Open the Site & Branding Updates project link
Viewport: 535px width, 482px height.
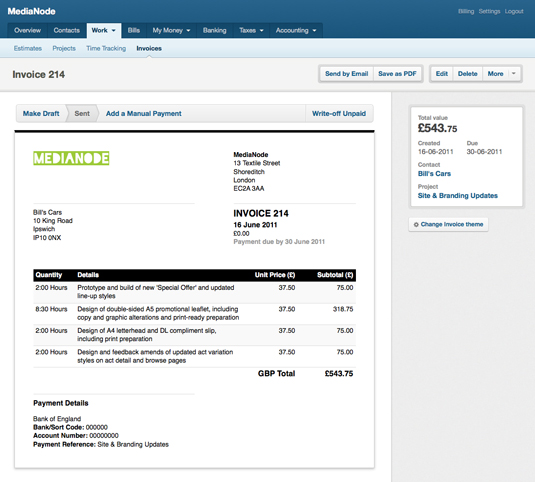click(x=458, y=196)
